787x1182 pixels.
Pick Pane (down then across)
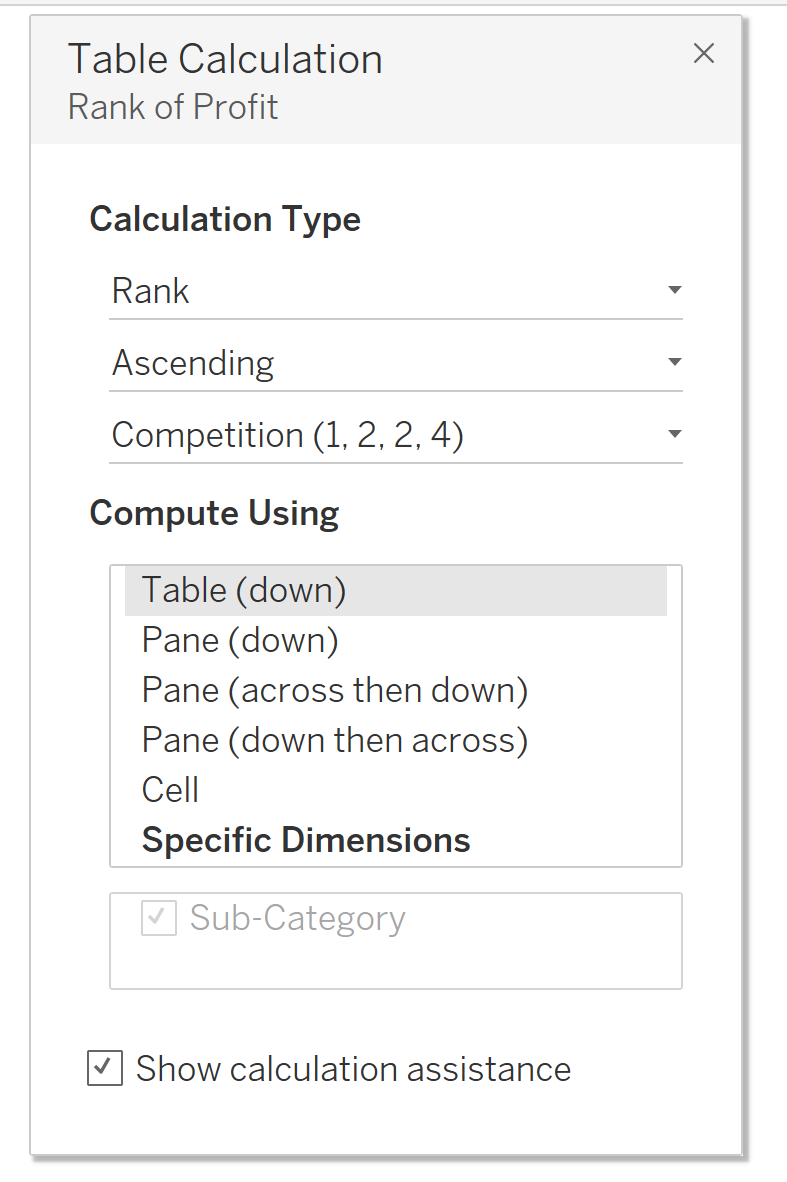(x=334, y=740)
